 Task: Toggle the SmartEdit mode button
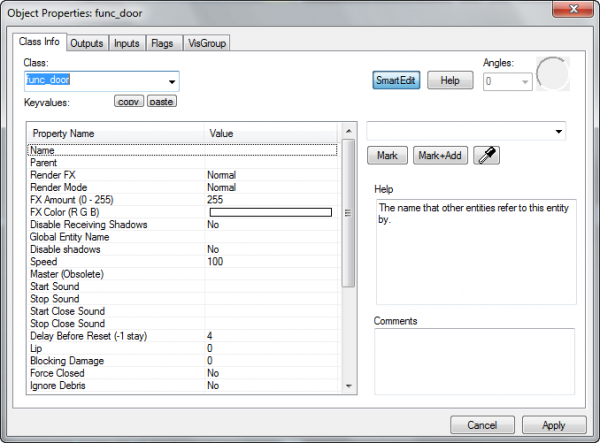coord(395,80)
